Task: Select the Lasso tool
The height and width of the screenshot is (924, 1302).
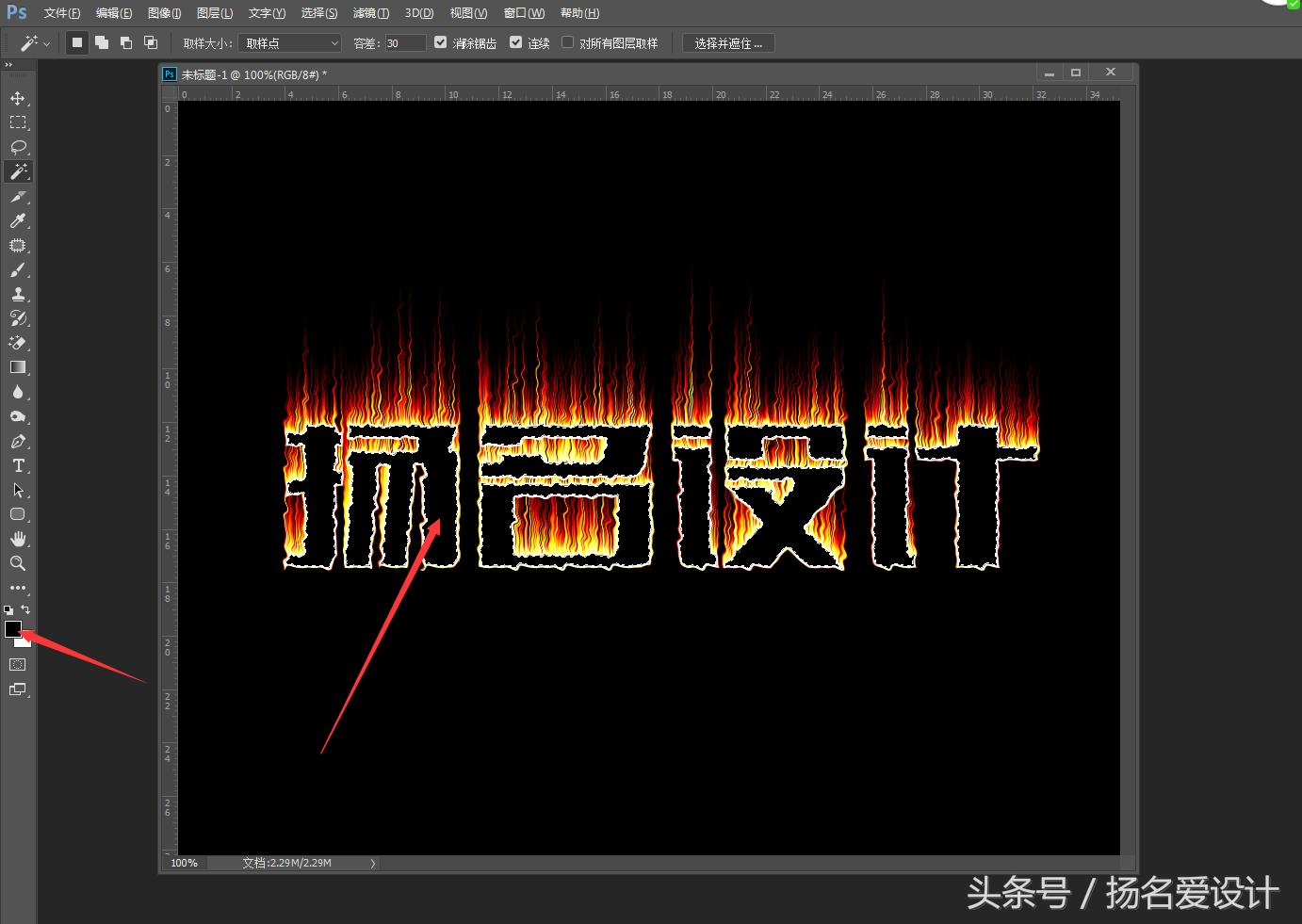Action: pyautogui.click(x=18, y=147)
